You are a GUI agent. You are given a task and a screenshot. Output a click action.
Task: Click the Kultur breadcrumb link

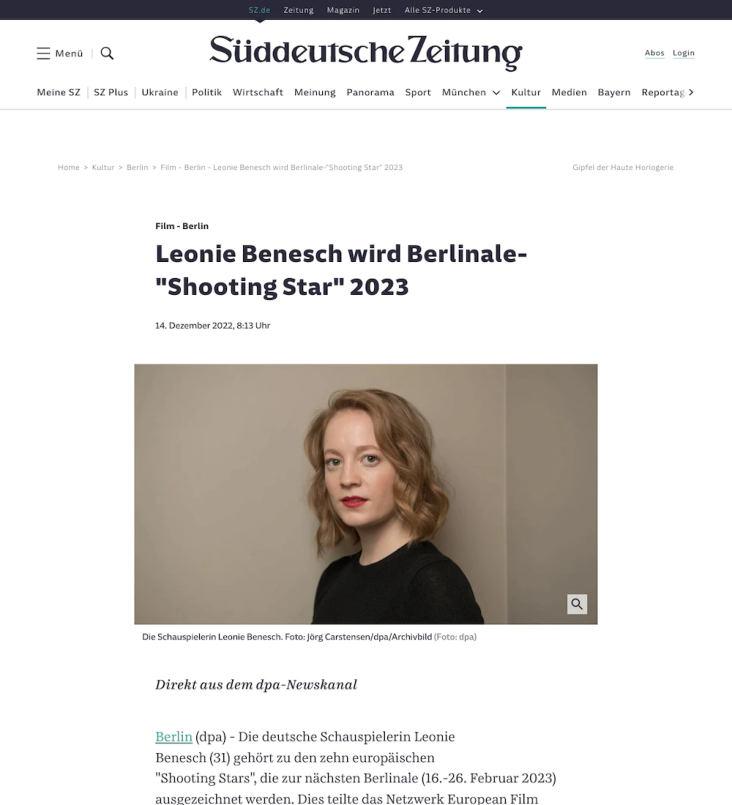coord(103,167)
